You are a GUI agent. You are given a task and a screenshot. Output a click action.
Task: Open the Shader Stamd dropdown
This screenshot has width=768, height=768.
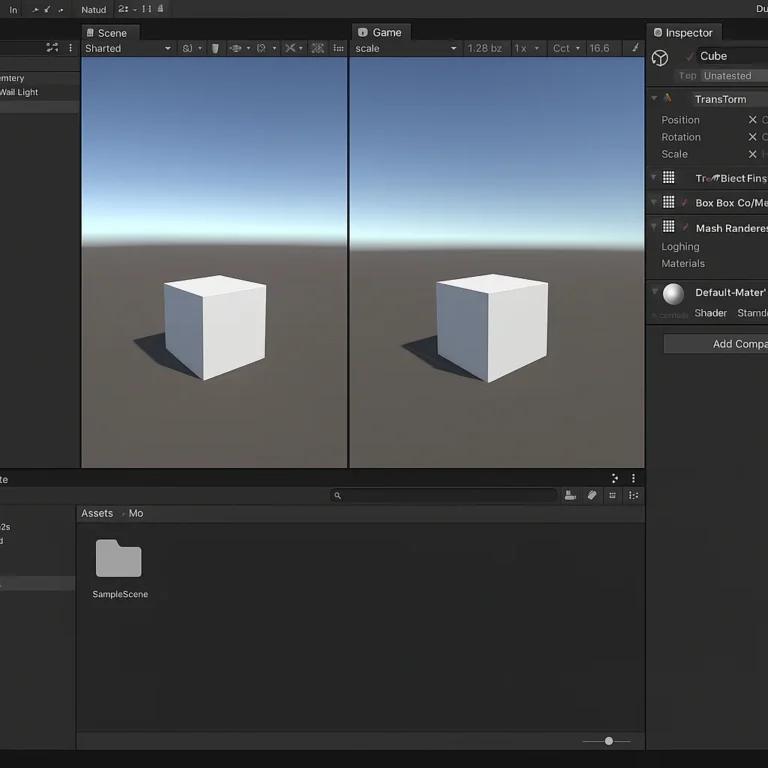coord(752,313)
